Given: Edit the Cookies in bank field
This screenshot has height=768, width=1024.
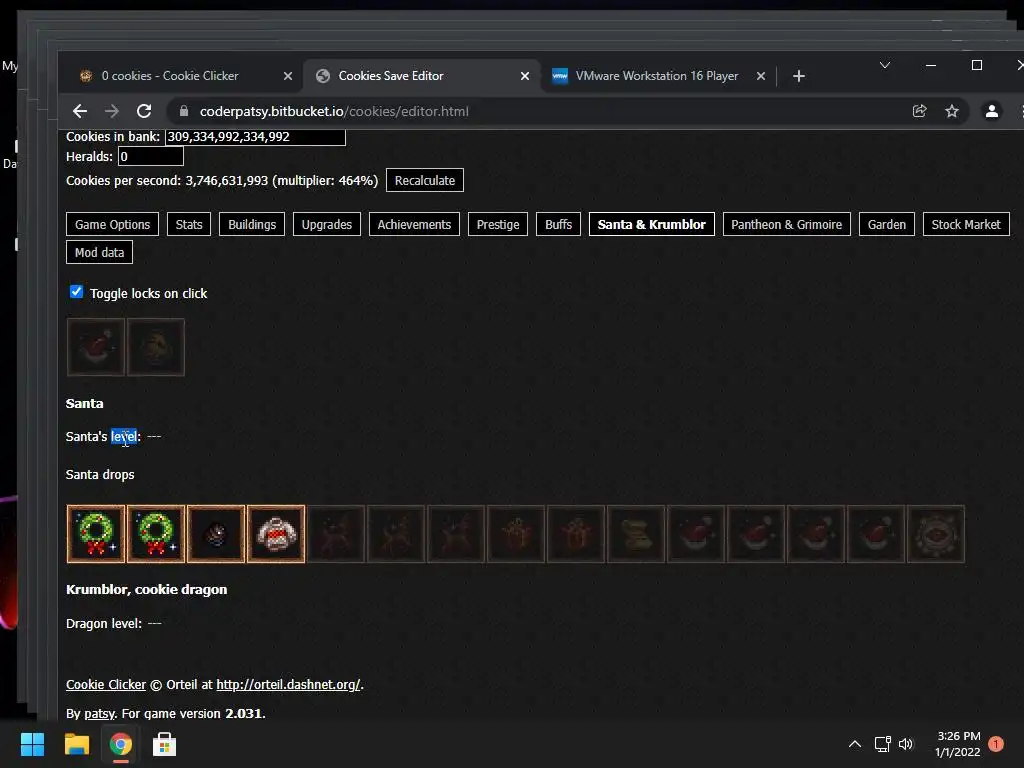Looking at the screenshot, I should [255, 136].
